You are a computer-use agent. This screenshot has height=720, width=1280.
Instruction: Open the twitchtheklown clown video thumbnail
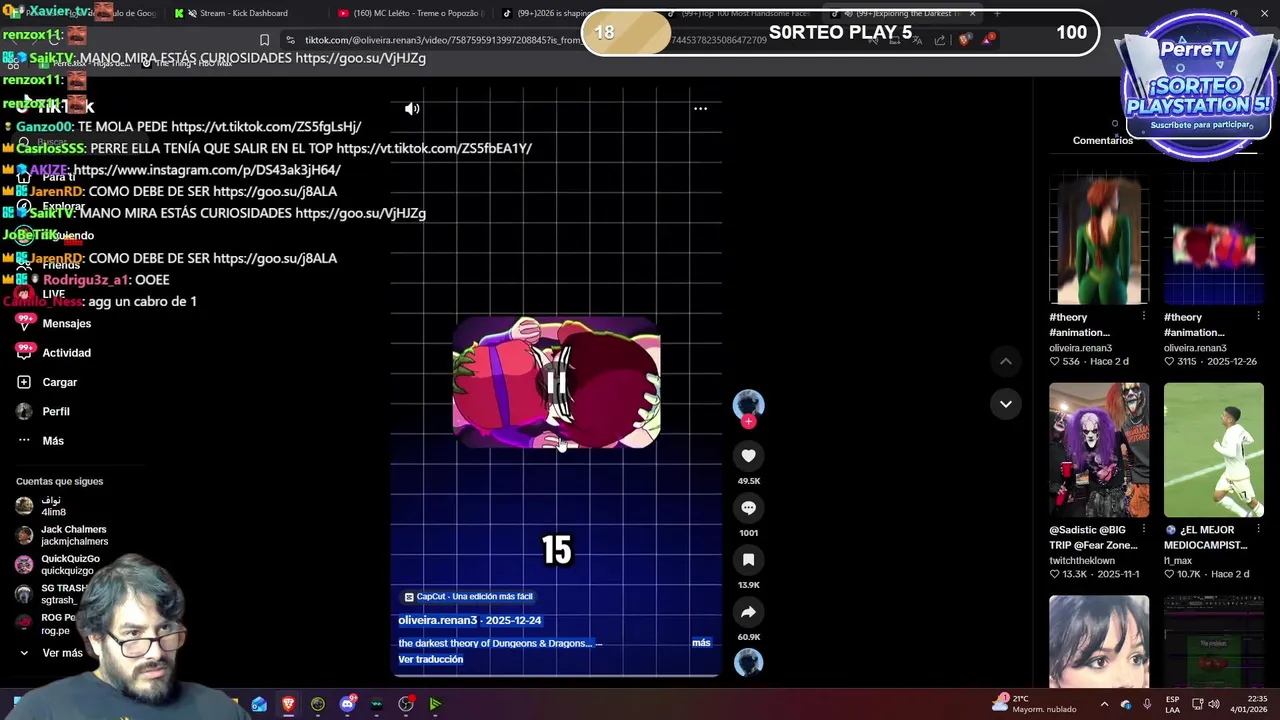point(1099,450)
